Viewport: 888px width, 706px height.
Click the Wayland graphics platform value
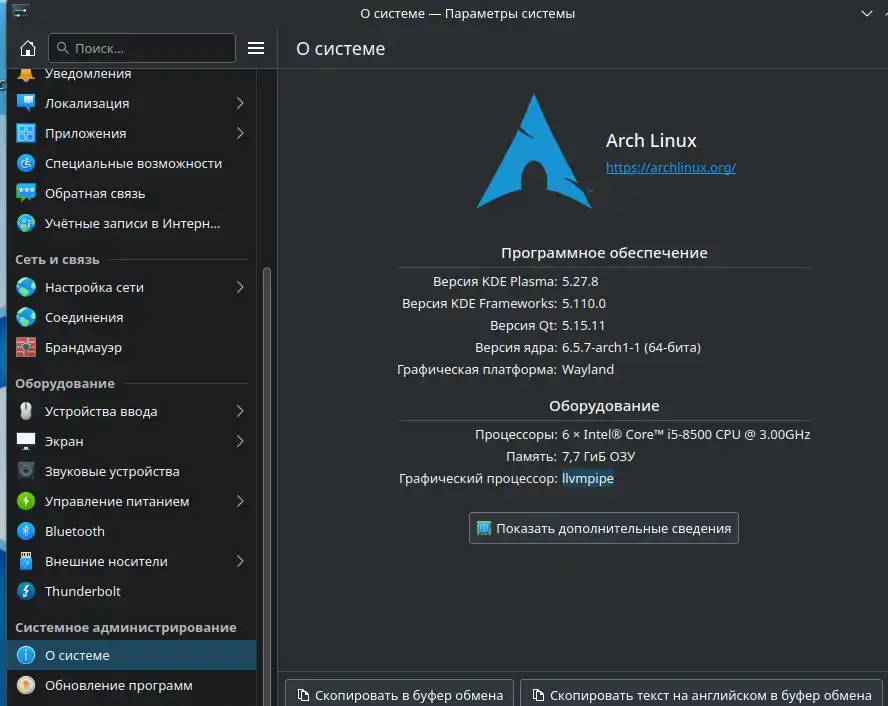[587, 369]
